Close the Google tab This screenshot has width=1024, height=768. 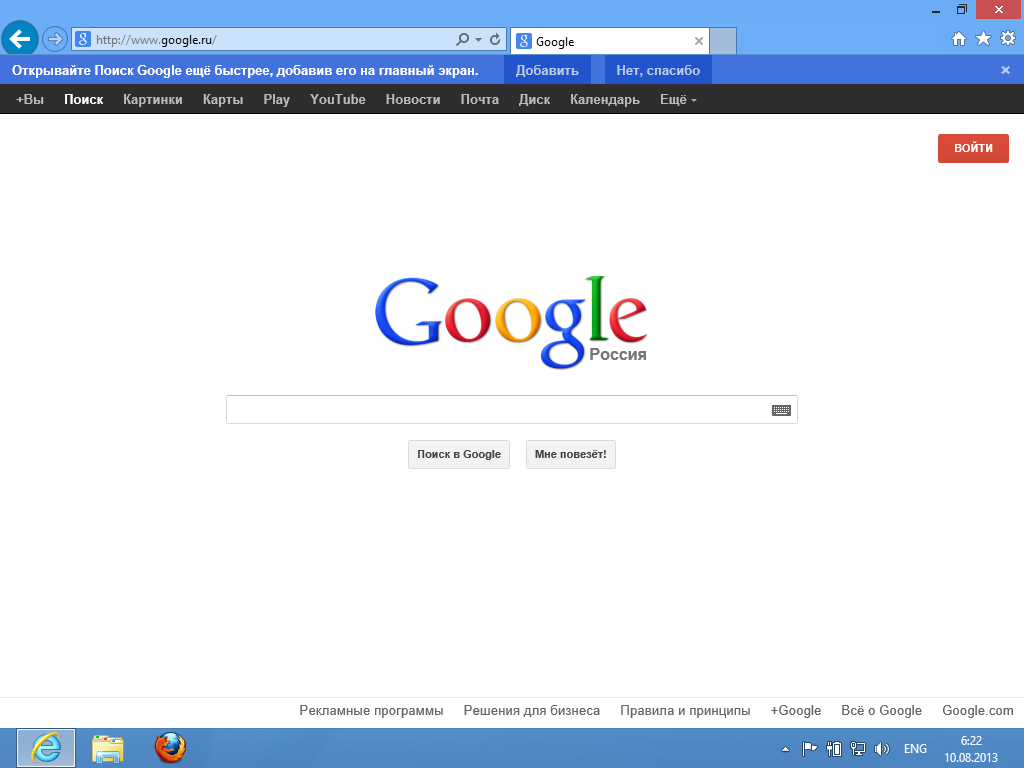pos(699,41)
